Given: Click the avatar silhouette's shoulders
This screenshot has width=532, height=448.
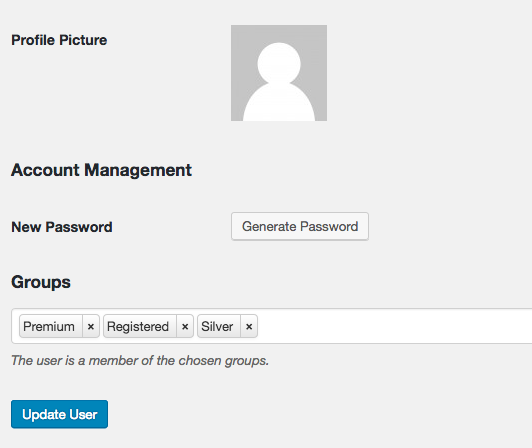Looking at the screenshot, I should tap(279, 104).
